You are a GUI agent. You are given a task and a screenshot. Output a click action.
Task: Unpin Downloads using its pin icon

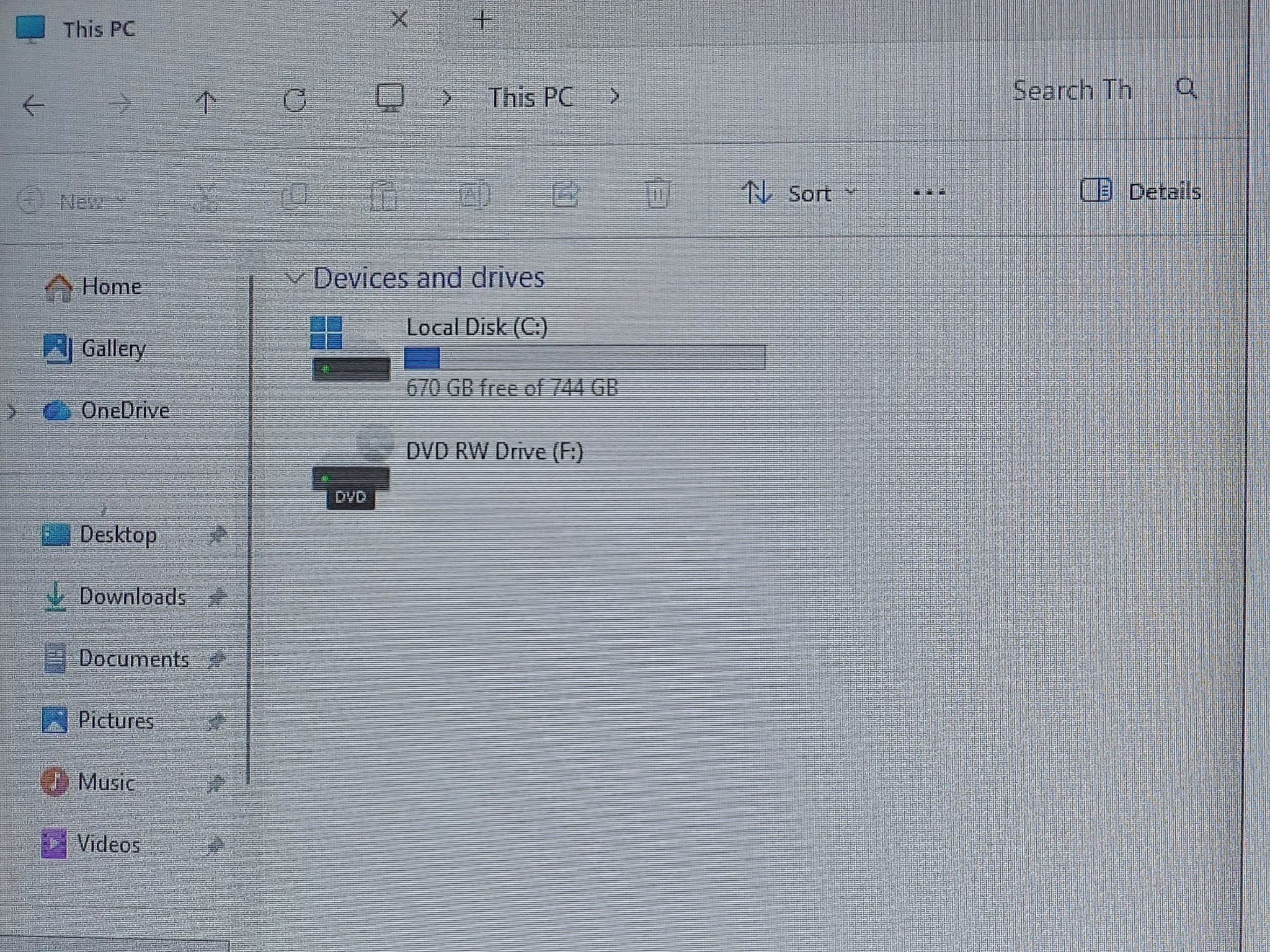[x=216, y=597]
